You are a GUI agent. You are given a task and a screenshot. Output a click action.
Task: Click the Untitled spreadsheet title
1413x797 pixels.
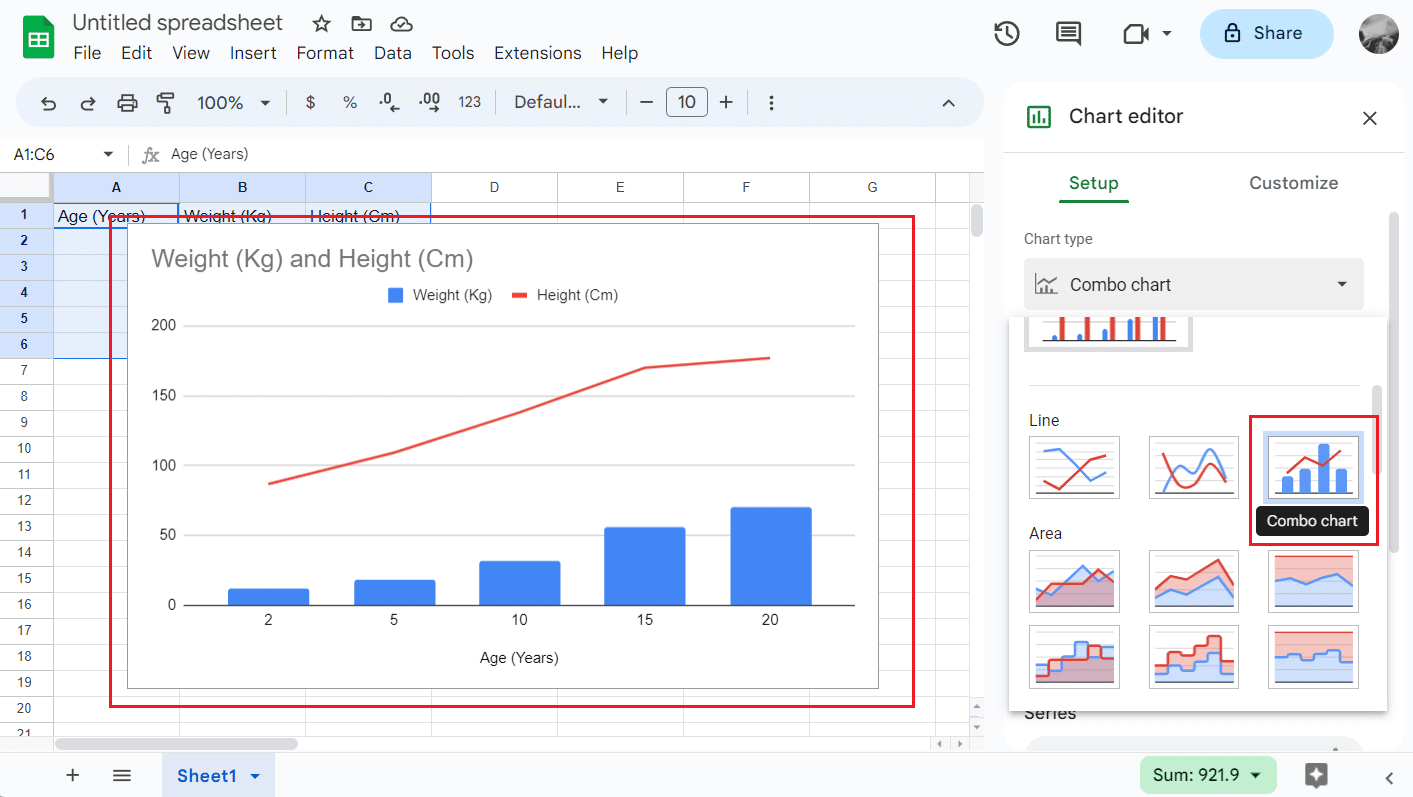pos(178,22)
